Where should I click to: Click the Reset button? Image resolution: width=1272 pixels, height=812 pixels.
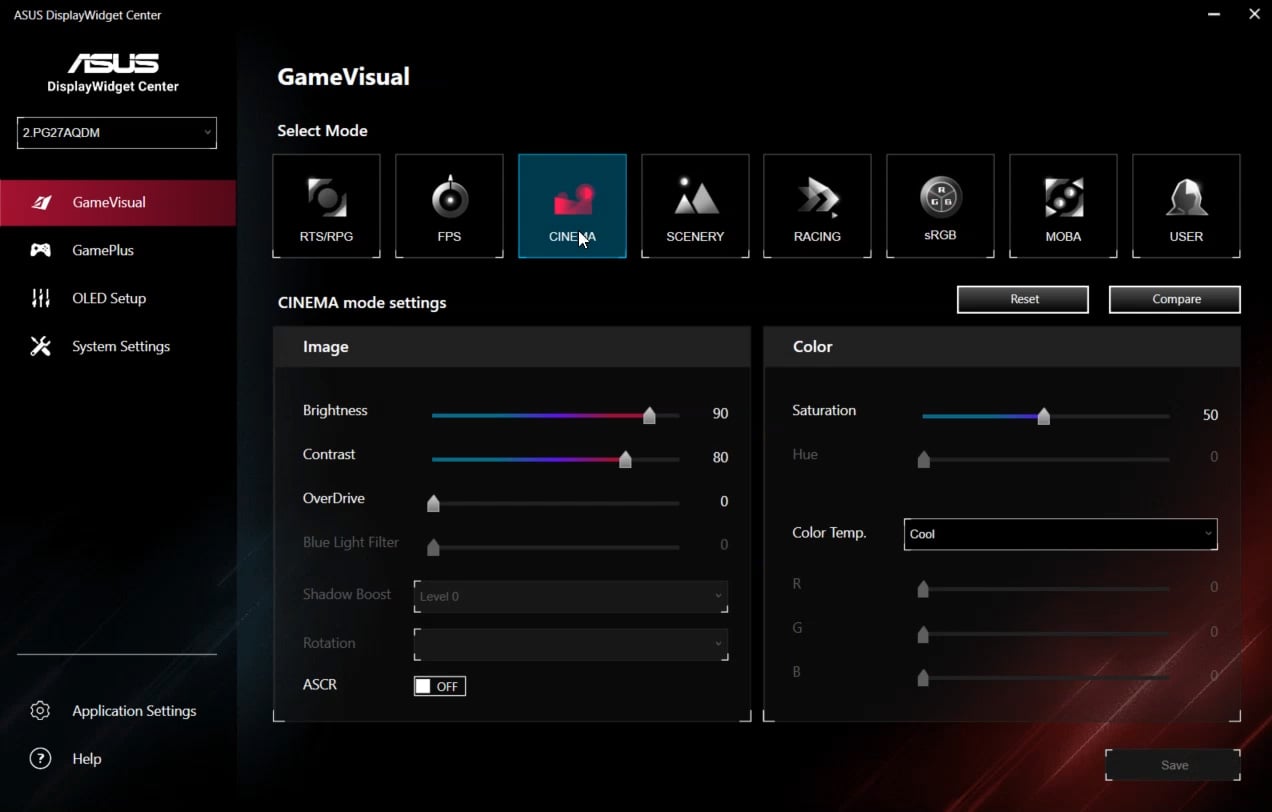(x=1022, y=299)
